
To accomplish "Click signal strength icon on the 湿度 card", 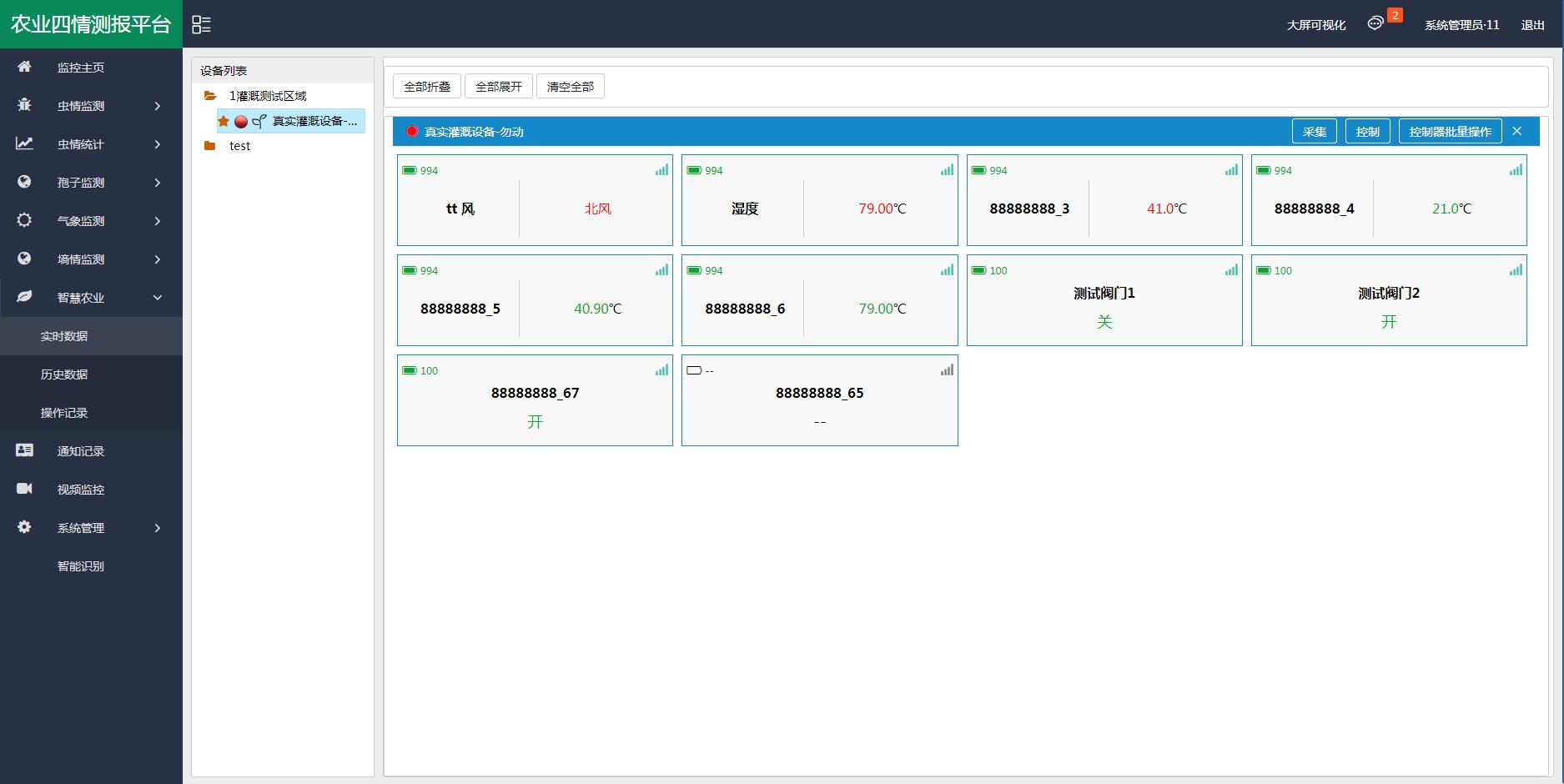I will pyautogui.click(x=947, y=170).
